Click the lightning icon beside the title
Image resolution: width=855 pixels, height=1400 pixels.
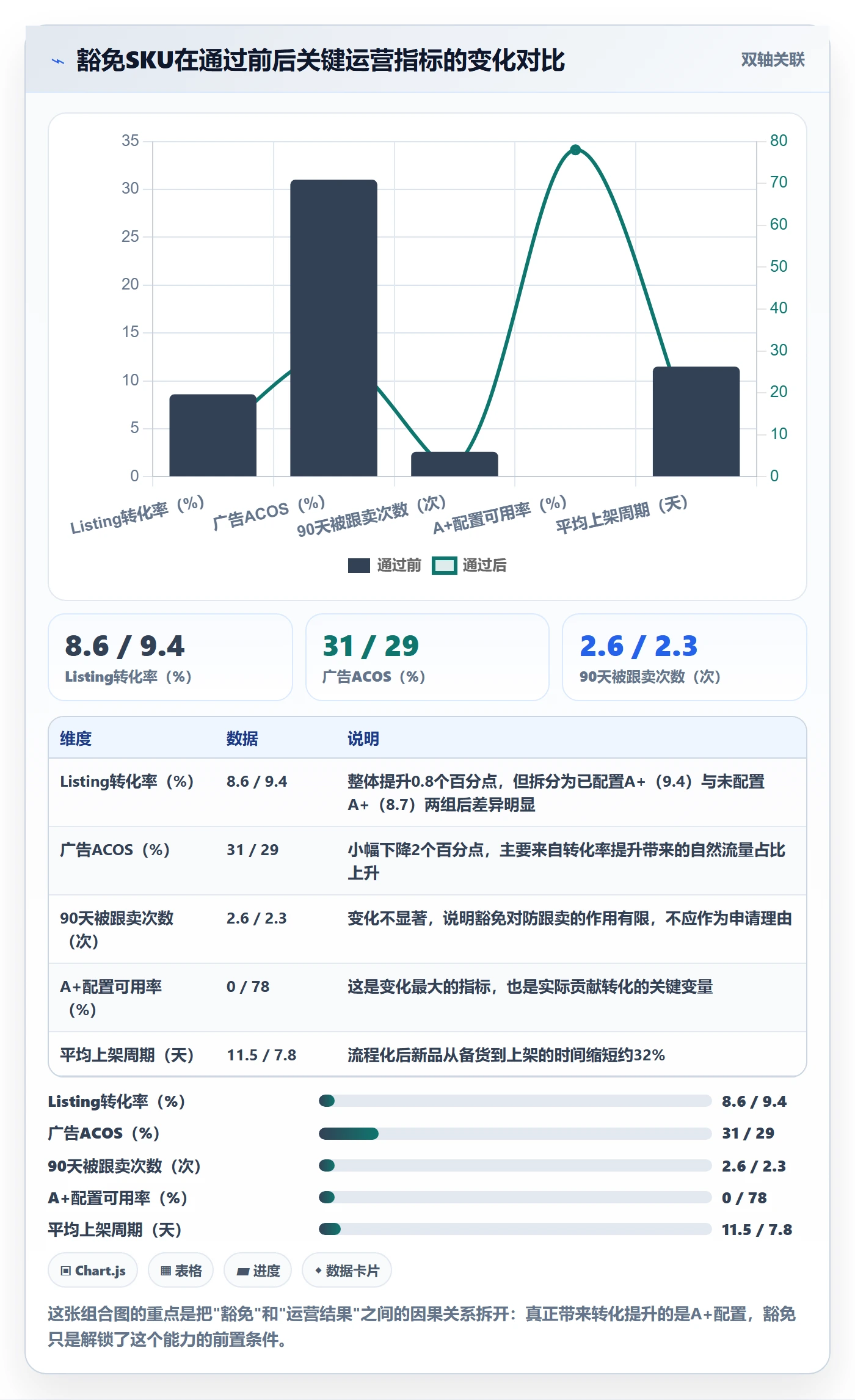pyautogui.click(x=58, y=61)
